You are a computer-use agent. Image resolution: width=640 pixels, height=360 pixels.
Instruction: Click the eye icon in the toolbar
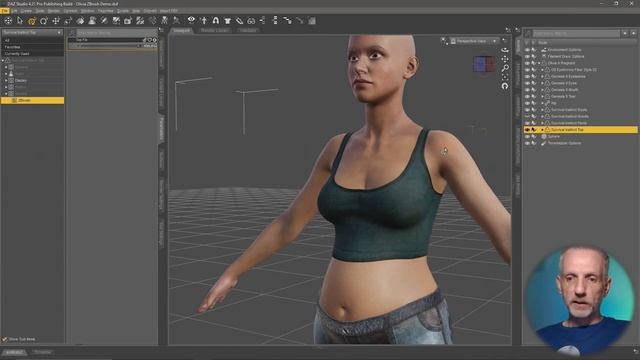pos(191,20)
